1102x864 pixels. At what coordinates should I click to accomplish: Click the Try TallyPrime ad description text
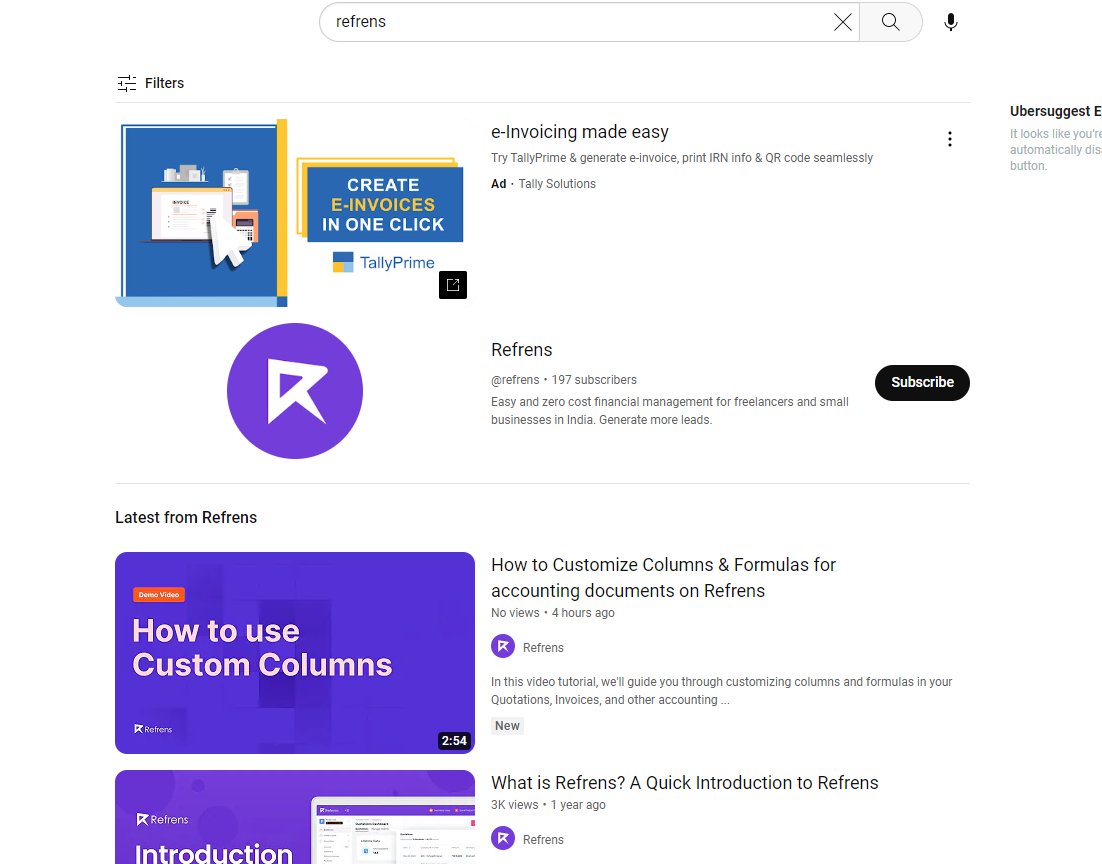(x=682, y=157)
